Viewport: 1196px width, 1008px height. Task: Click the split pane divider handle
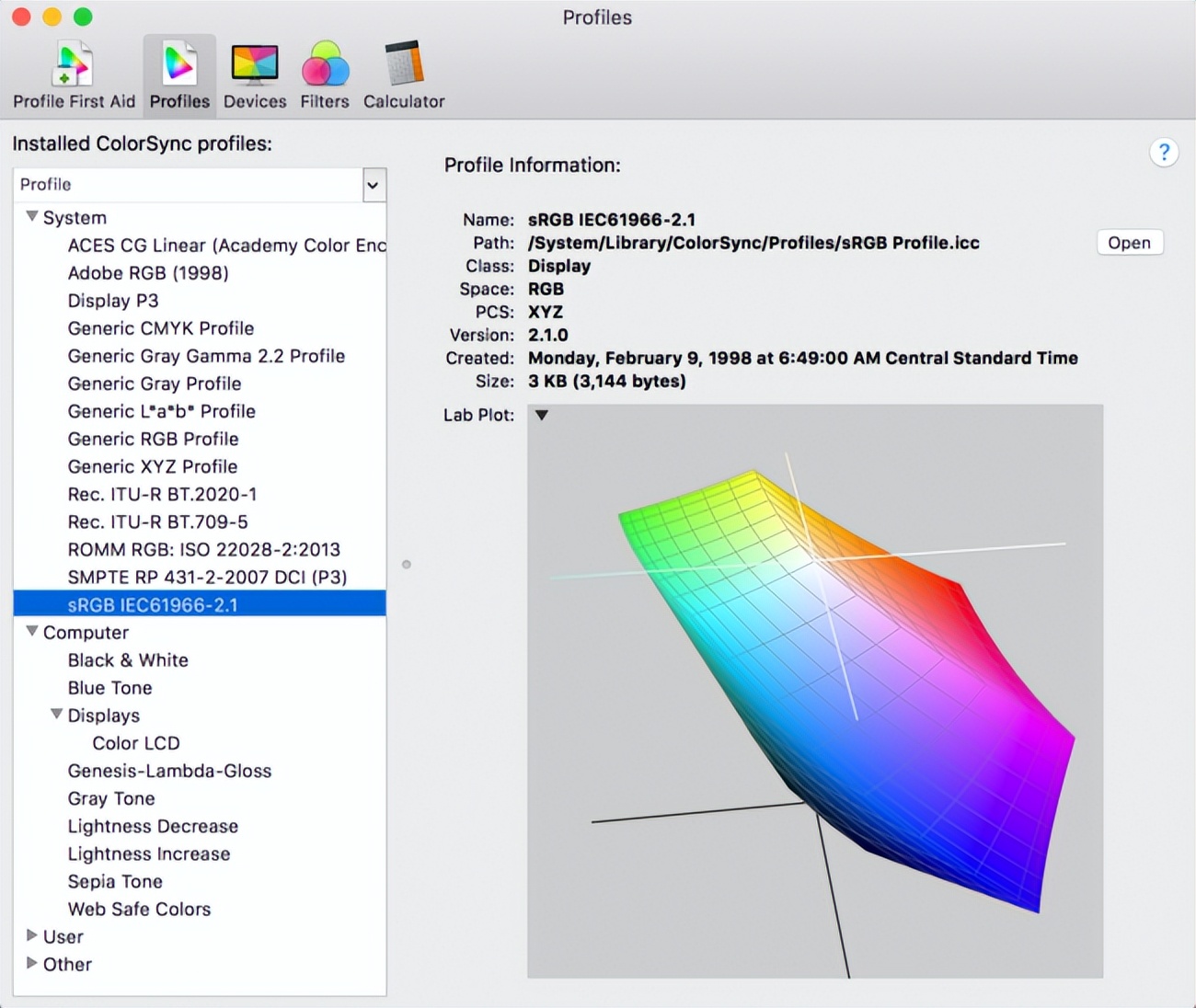[407, 564]
